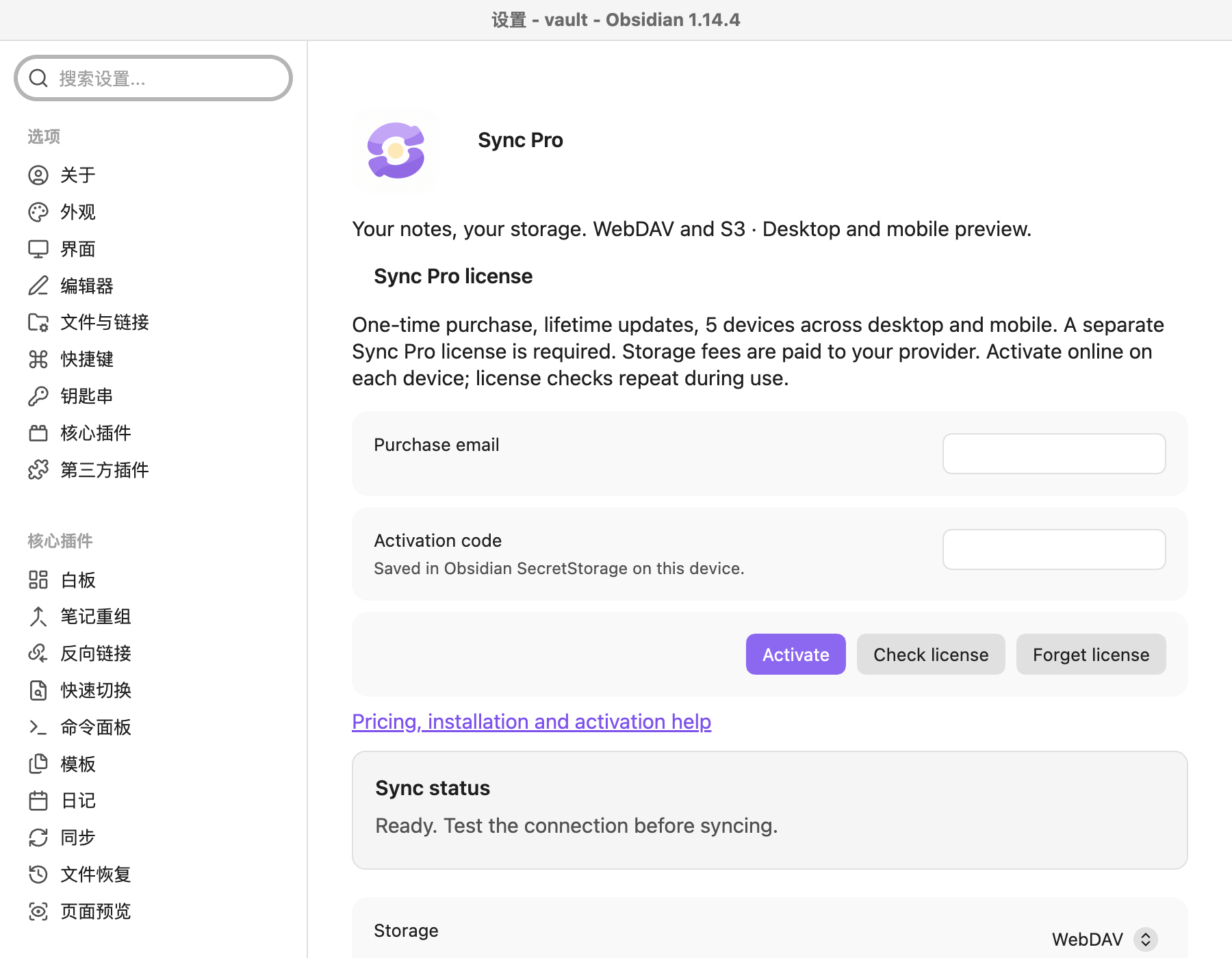1232x958 pixels.
Task: Select the 核心插件 tab label under 选项
Action: coord(96,433)
